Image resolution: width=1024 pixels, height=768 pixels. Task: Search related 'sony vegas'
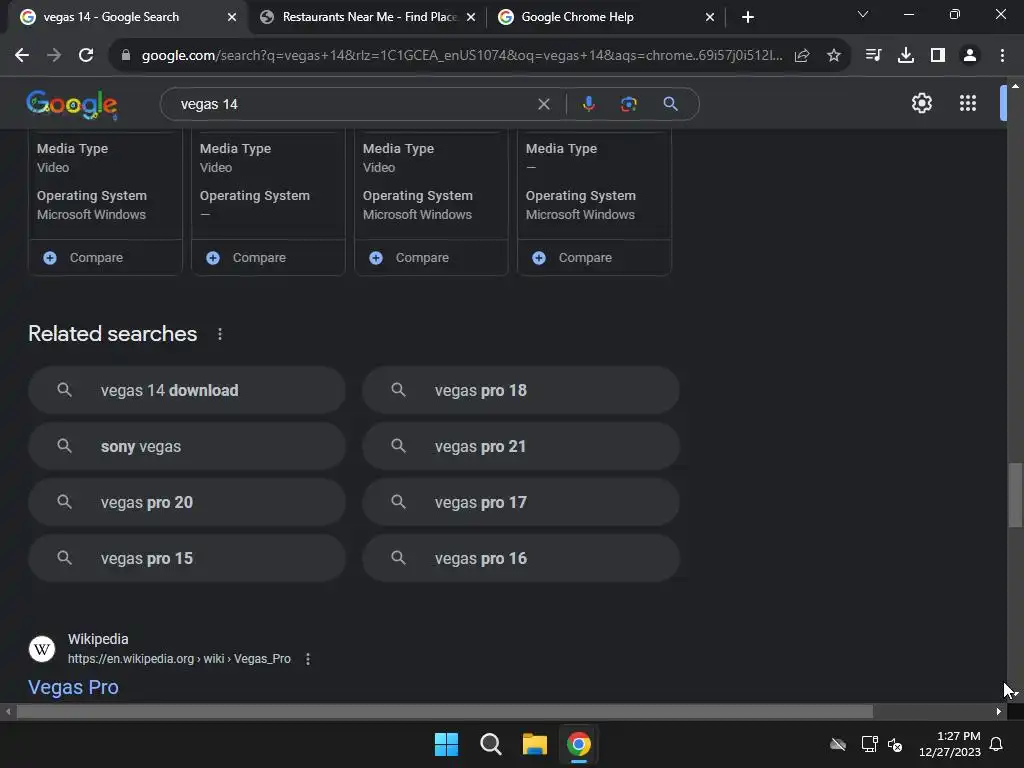coord(187,447)
